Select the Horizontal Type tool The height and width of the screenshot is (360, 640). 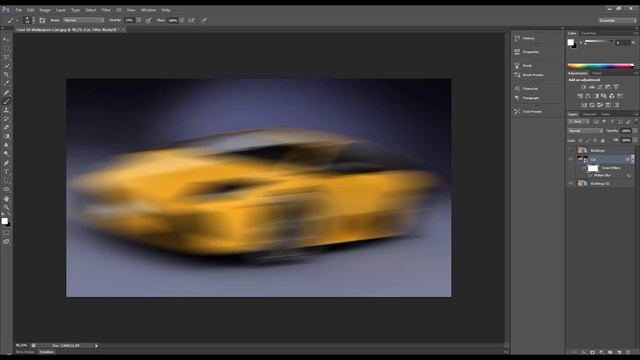point(6,172)
